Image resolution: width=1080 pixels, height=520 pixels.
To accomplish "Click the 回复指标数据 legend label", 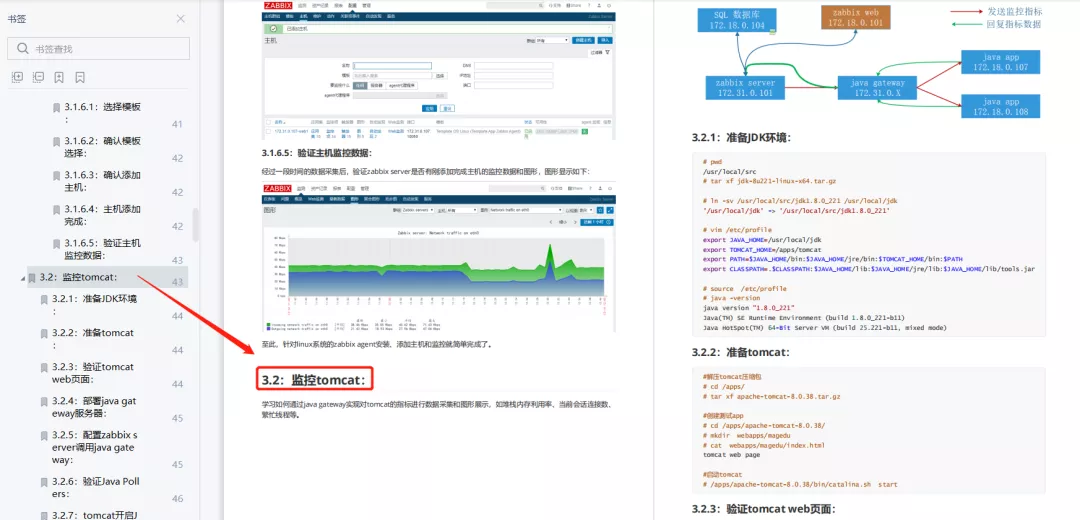I will point(1015,24).
